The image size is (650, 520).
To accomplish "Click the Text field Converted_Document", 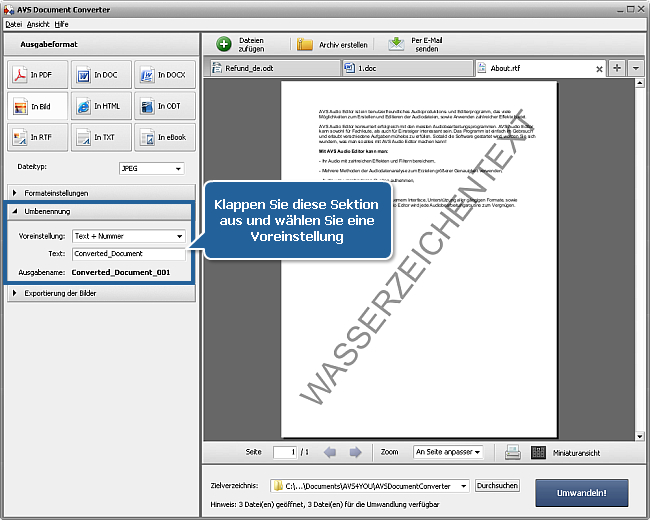I will click(129, 254).
